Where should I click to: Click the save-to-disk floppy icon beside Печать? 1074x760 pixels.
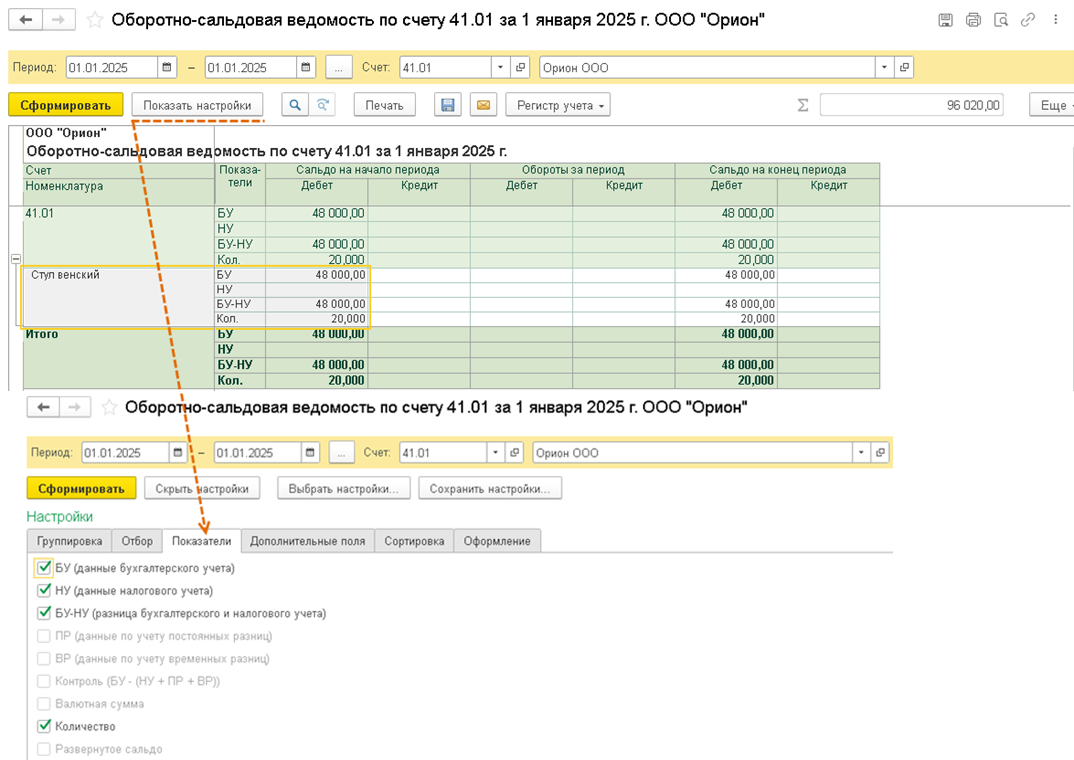(x=448, y=105)
